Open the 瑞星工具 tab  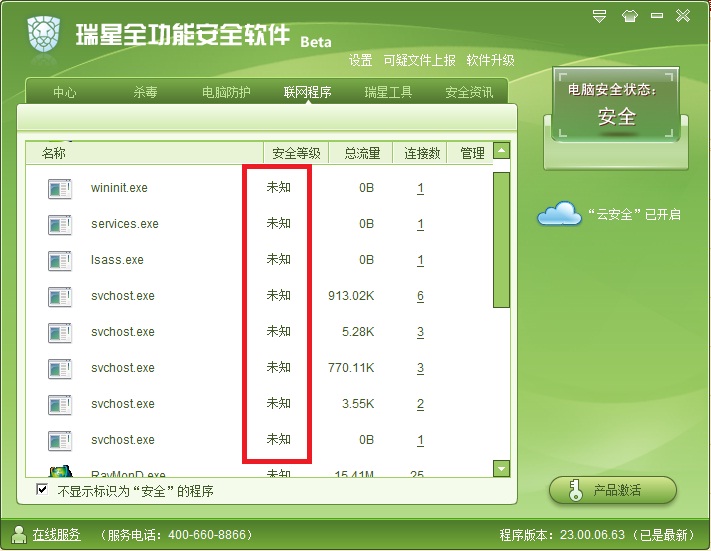point(388,93)
